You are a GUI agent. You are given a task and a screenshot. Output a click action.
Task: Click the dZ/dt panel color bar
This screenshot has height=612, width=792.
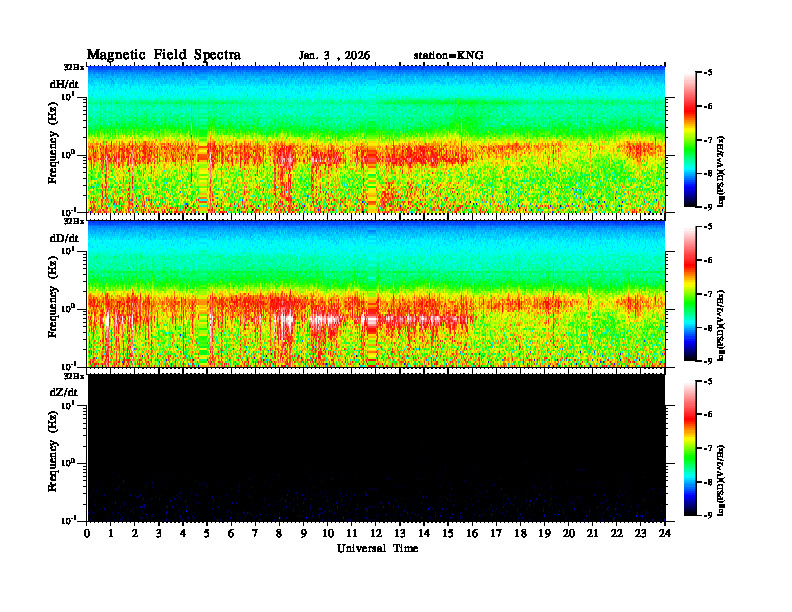[689, 448]
